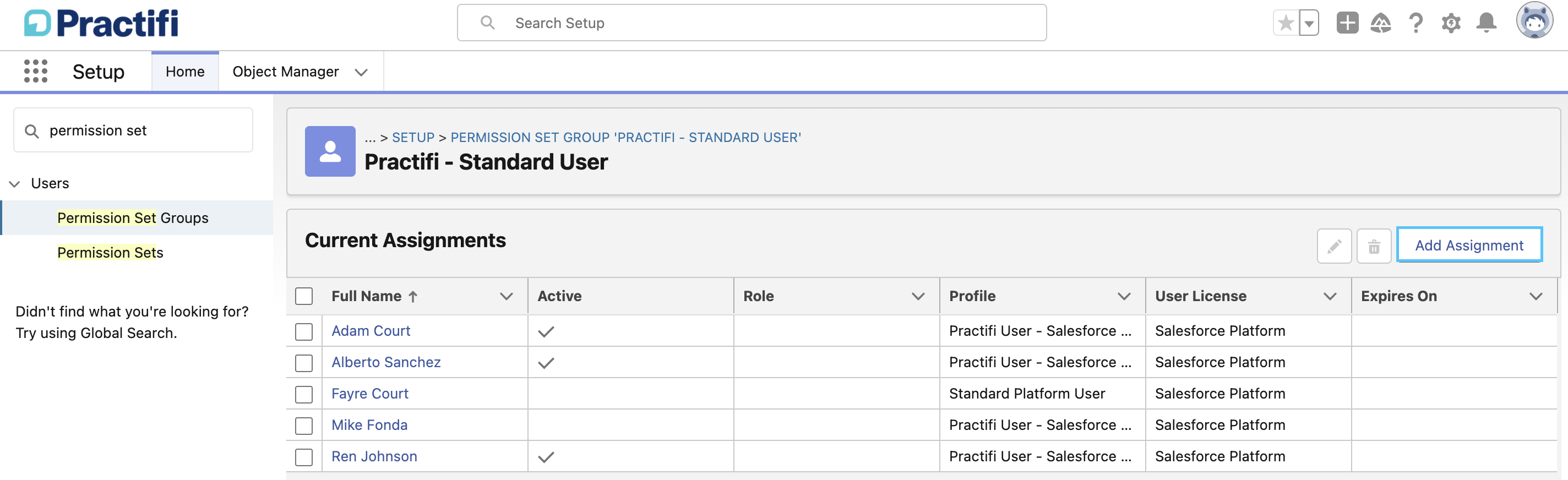Screen dimensions: 1568x480
Task: Open the notifications bell
Action: point(1486,23)
